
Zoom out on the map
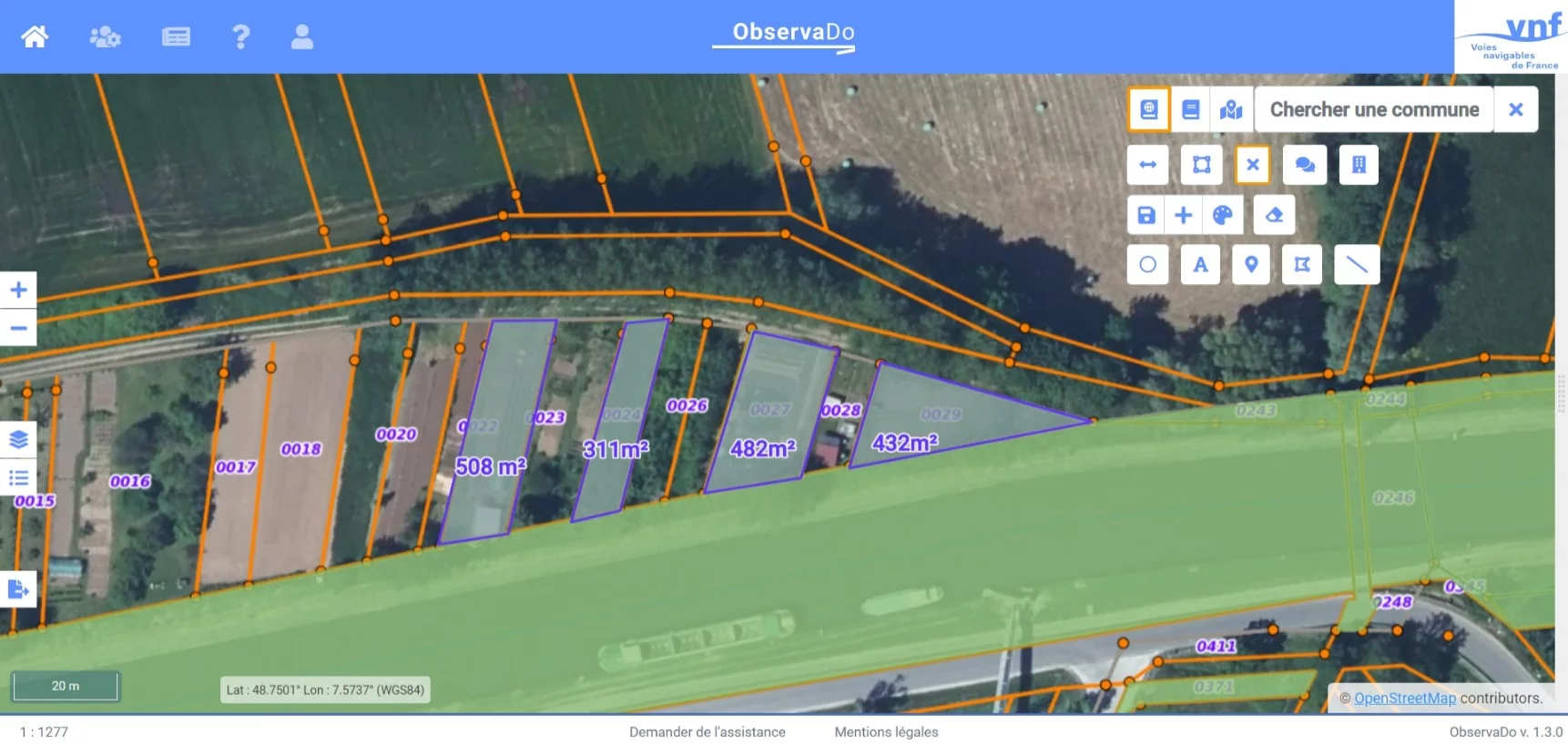click(18, 328)
